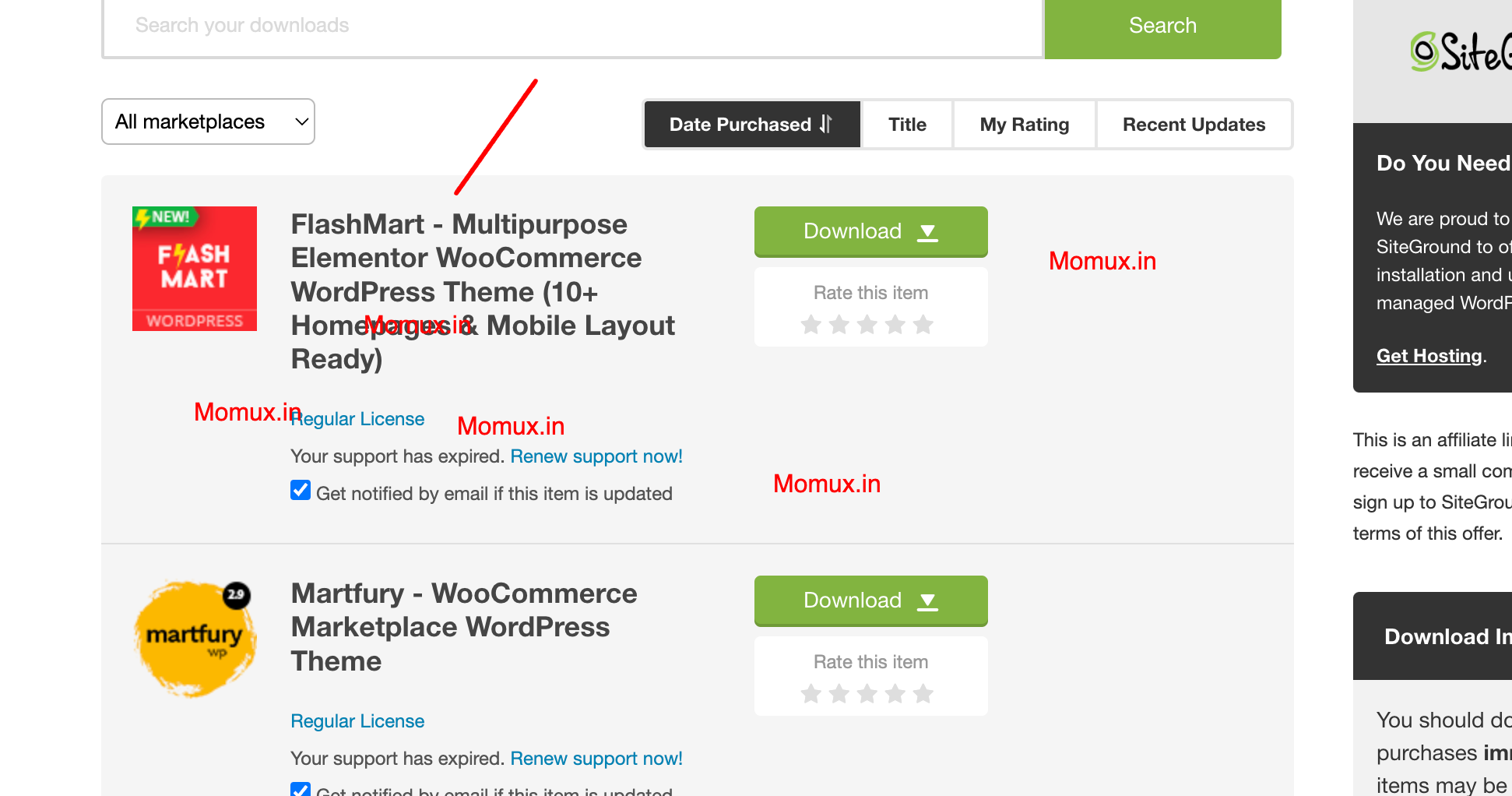This screenshot has width=1512, height=796.
Task: Rate Martfury five stars
Action: point(923,693)
